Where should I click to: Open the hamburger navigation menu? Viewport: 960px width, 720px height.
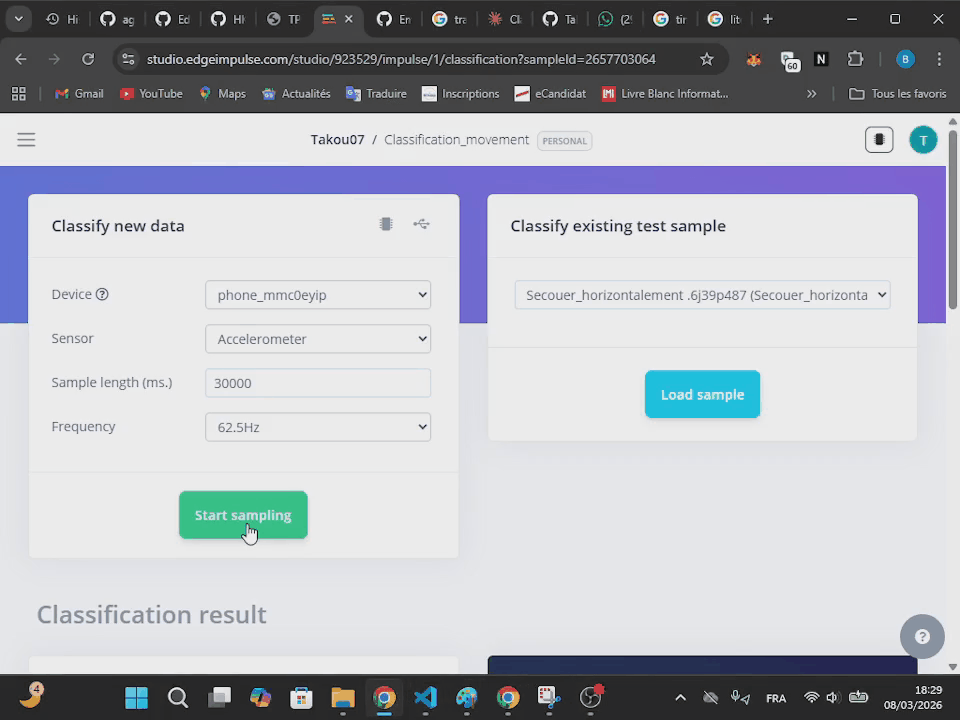pyautogui.click(x=26, y=140)
